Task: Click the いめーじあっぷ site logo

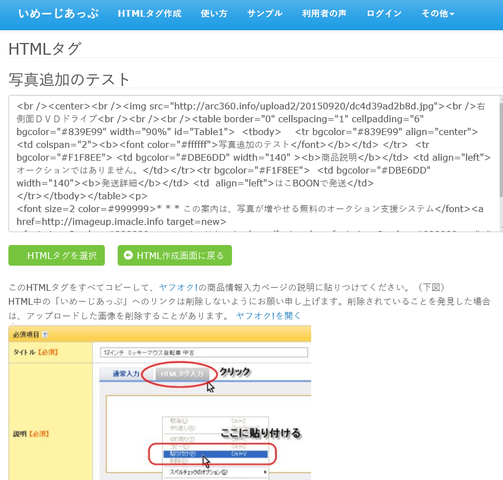Action: coord(59,14)
